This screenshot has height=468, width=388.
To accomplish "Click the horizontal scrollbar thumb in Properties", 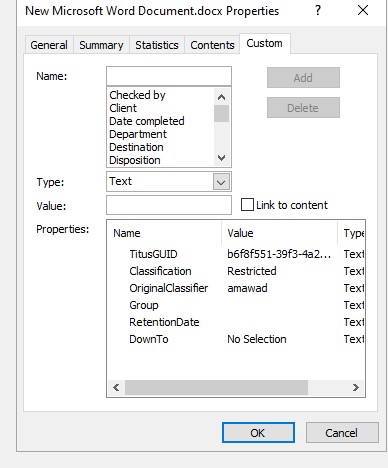I will 216,387.
